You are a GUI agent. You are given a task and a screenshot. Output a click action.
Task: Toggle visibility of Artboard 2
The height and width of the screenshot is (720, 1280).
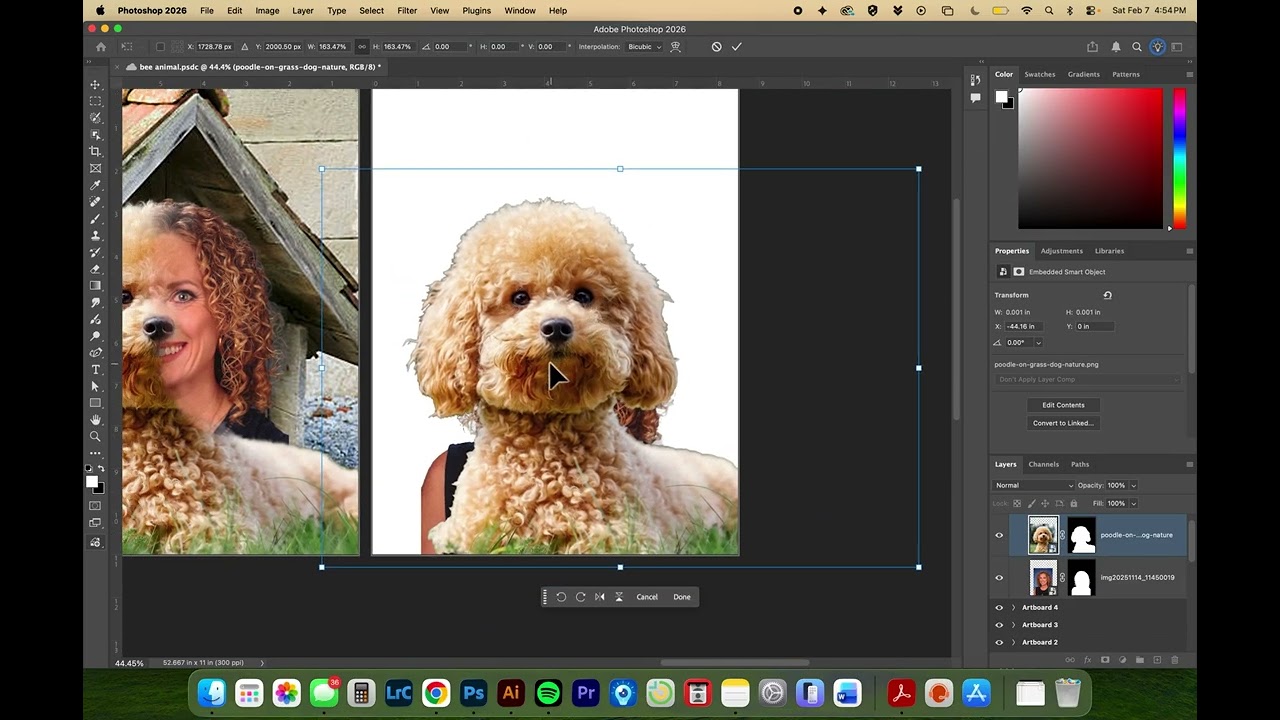tap(999, 642)
